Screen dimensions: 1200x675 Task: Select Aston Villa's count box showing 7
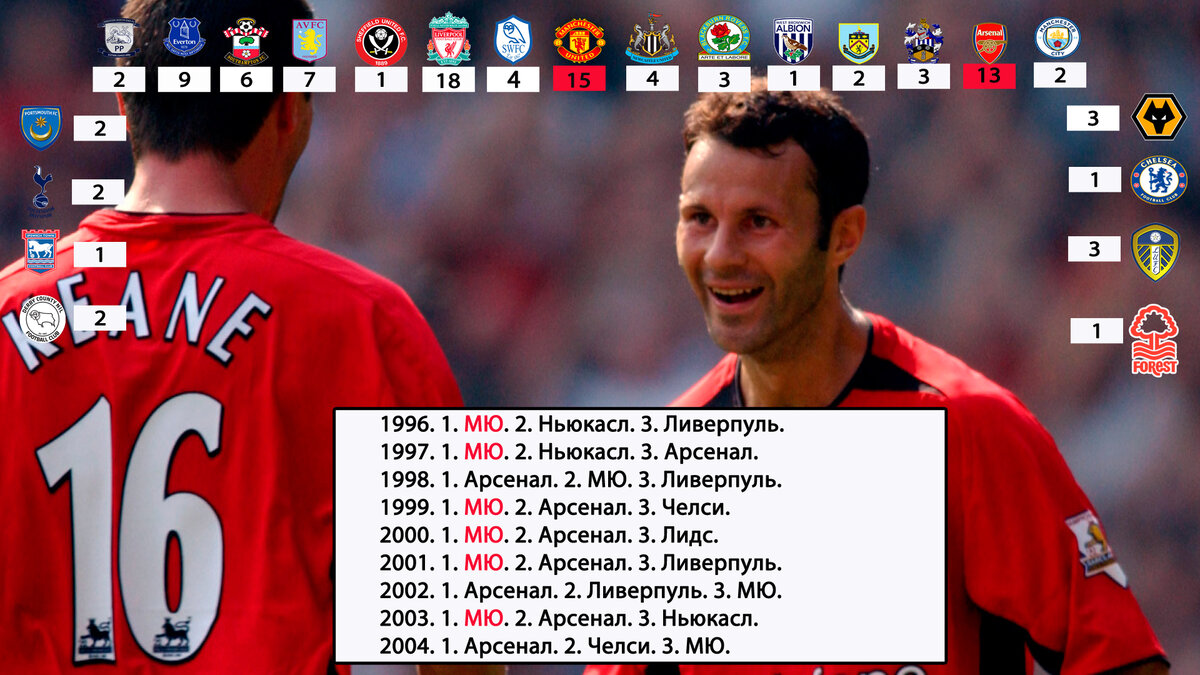(309, 79)
